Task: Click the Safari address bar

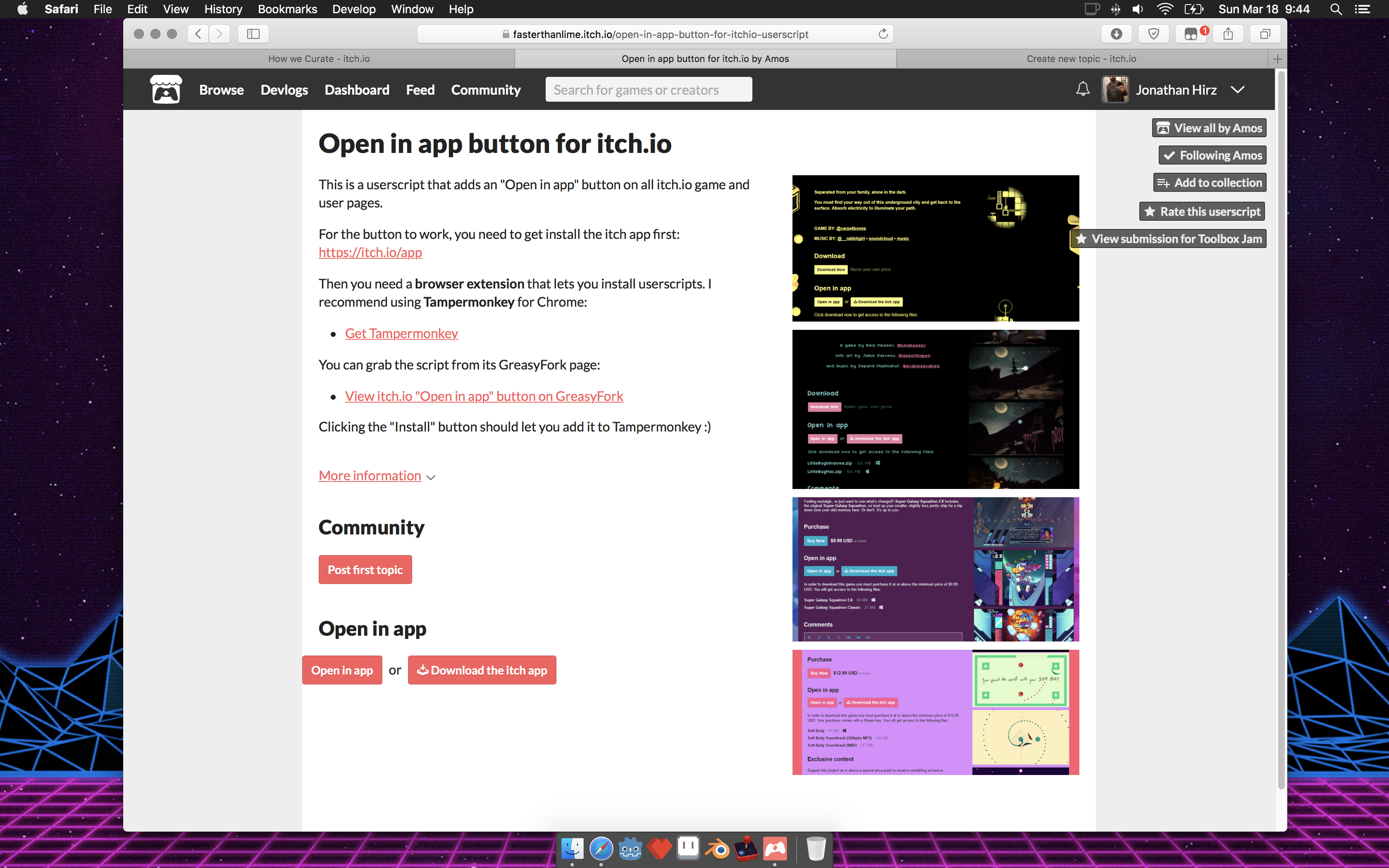Action: point(655,34)
